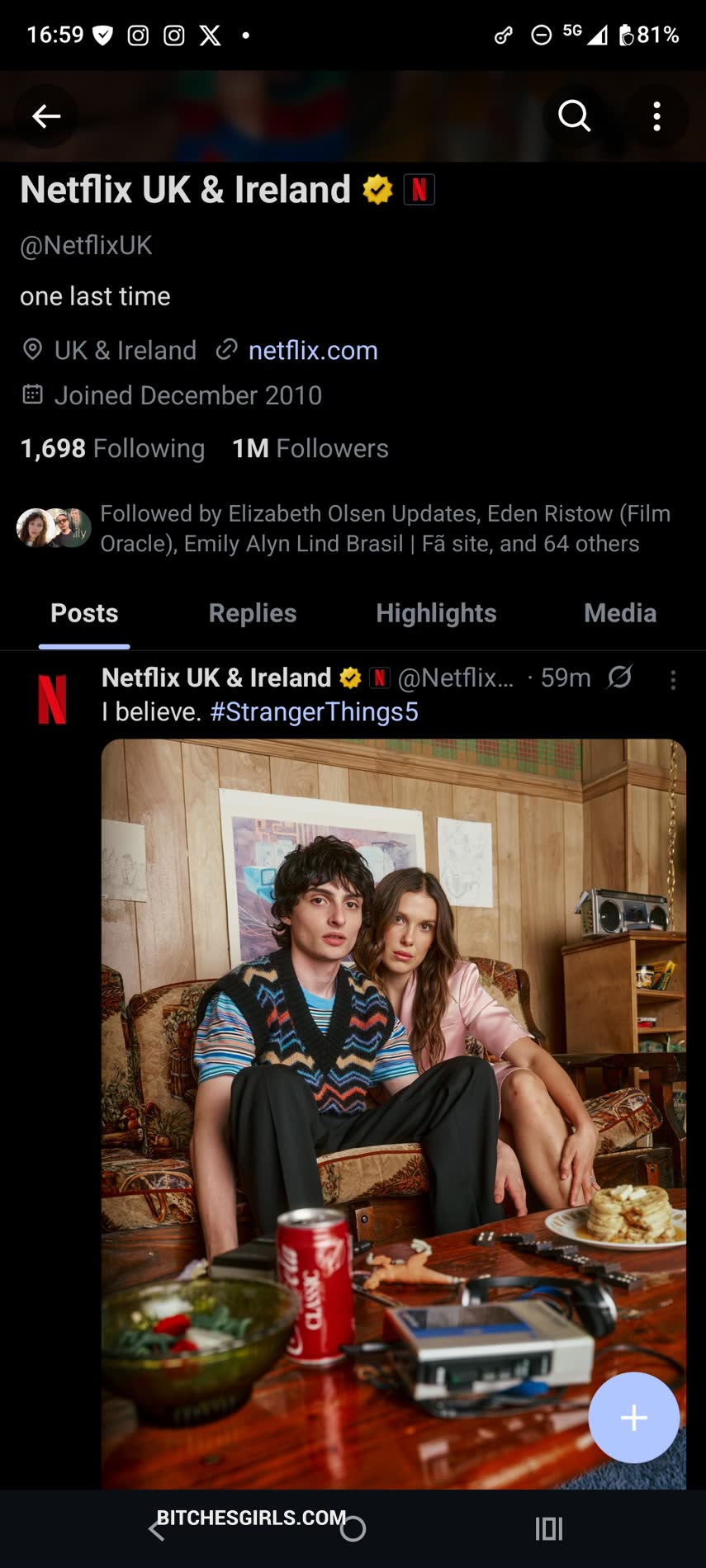Open the search magnifier icon
The height and width of the screenshot is (1568, 706).
point(575,116)
